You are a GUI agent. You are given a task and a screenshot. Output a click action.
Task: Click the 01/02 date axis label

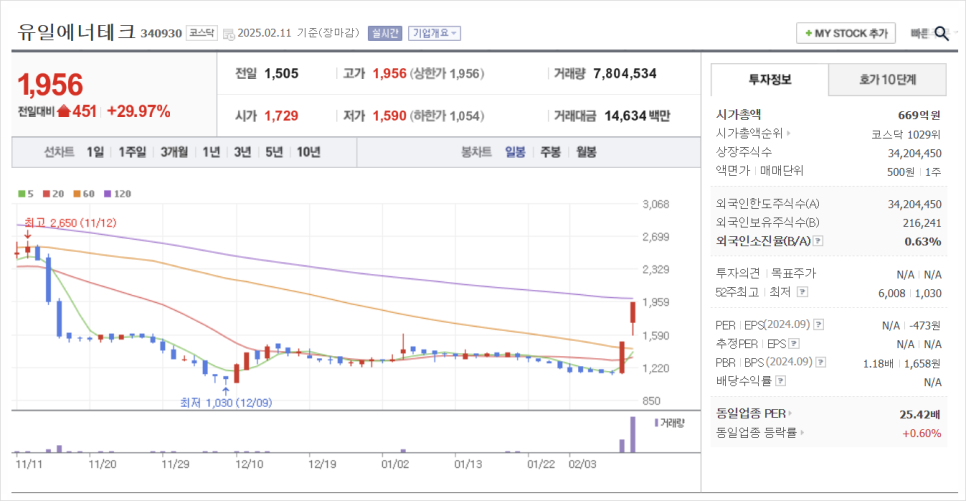click(395, 464)
